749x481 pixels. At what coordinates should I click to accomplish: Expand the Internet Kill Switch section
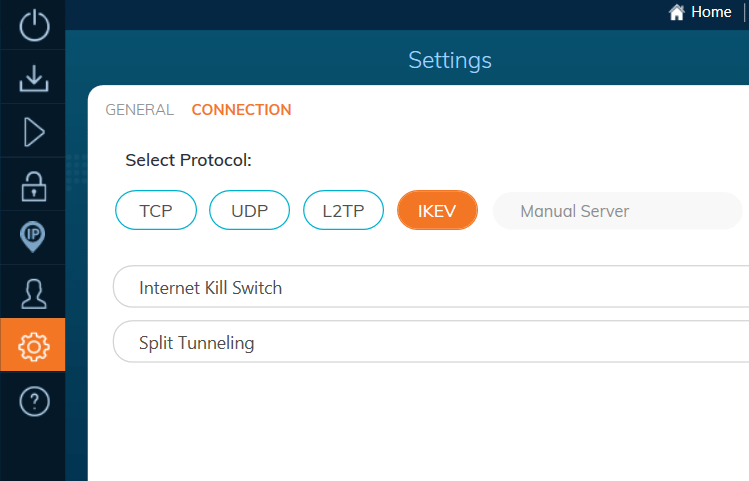[431, 287]
